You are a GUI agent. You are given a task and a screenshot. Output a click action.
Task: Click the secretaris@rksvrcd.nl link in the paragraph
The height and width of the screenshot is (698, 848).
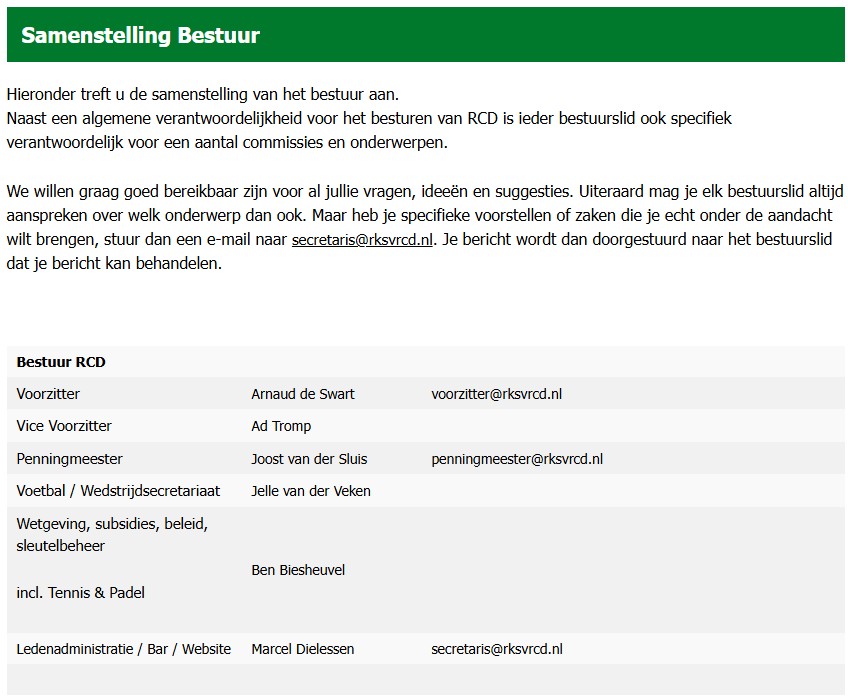(362, 240)
